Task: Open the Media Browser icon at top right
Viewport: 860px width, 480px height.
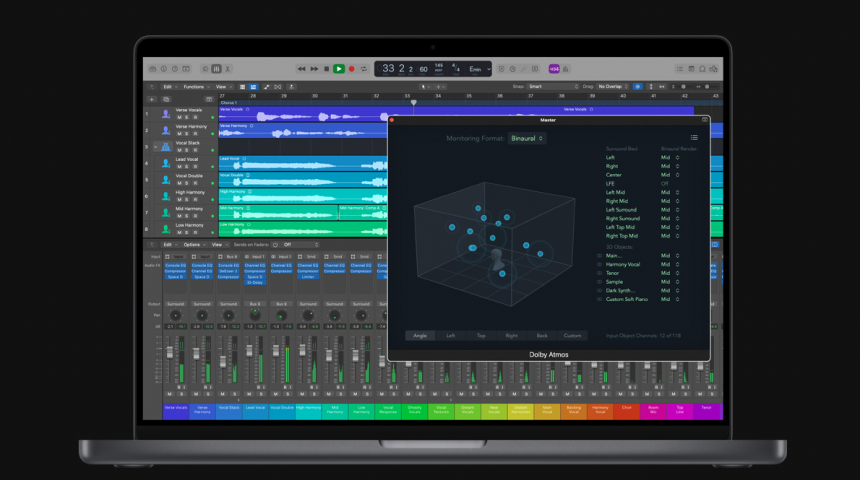Action: 714,69
